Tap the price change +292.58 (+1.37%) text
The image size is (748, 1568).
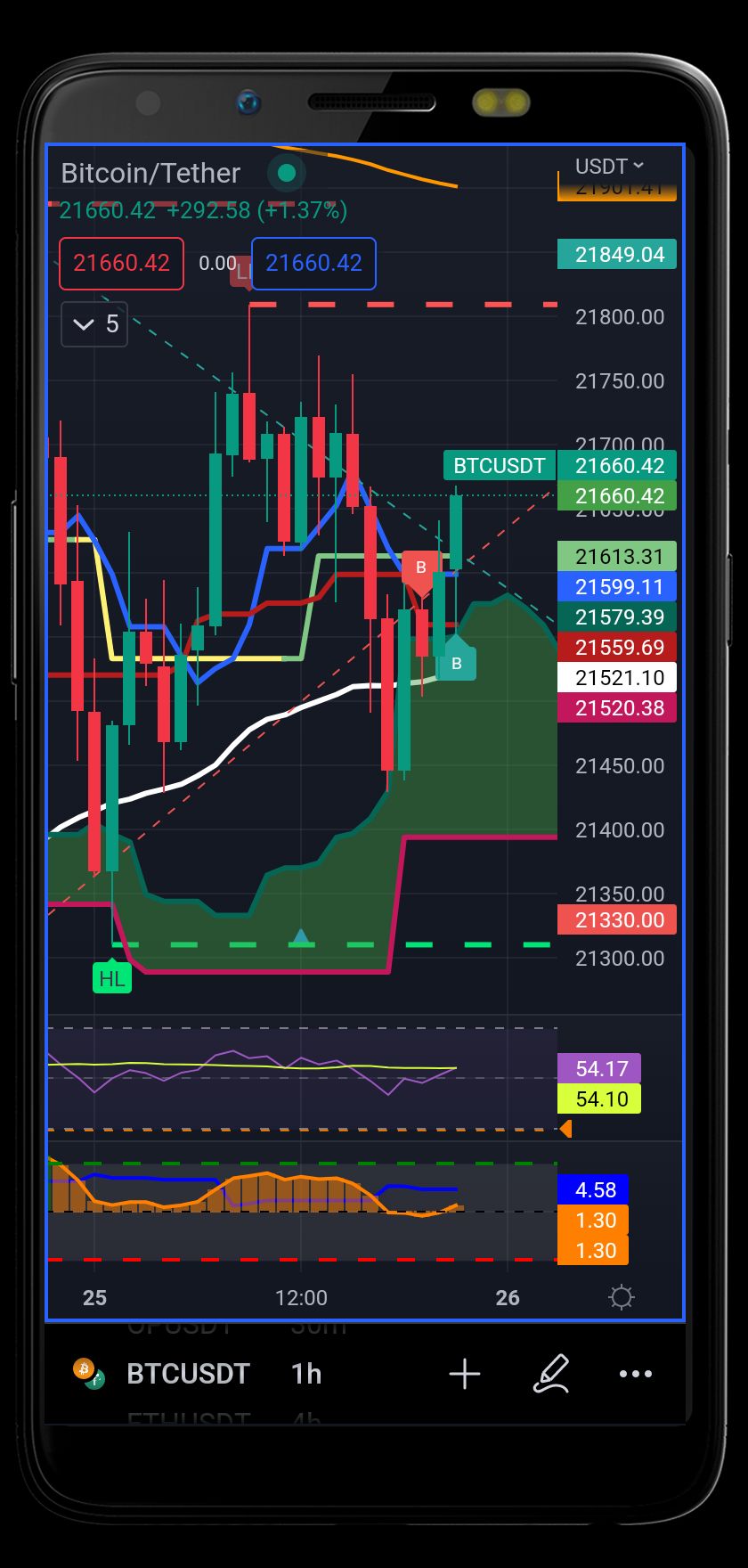[x=256, y=210]
